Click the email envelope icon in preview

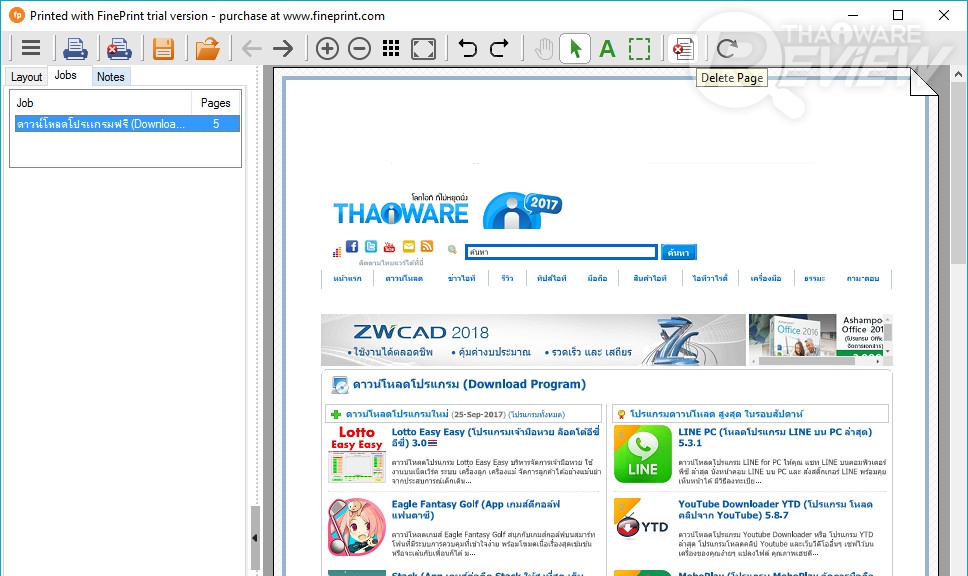click(409, 246)
